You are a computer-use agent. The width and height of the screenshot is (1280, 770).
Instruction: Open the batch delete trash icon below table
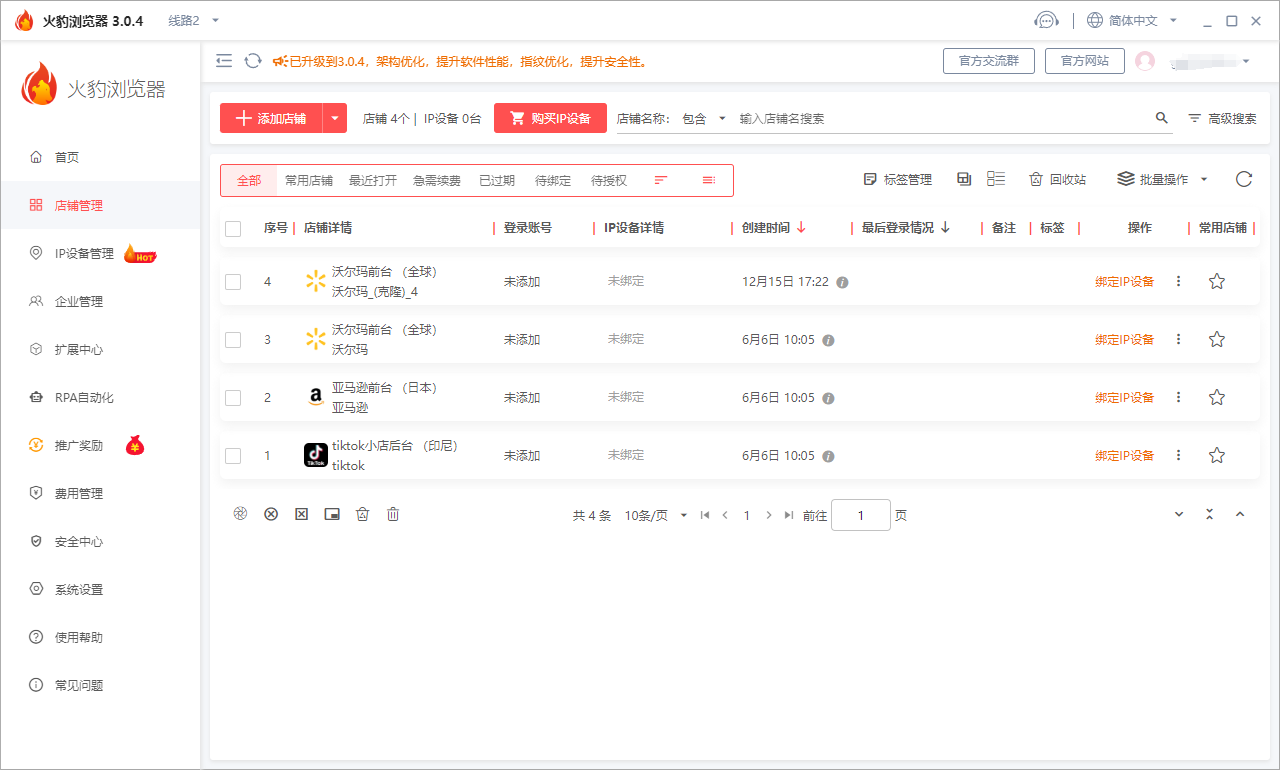pos(392,513)
